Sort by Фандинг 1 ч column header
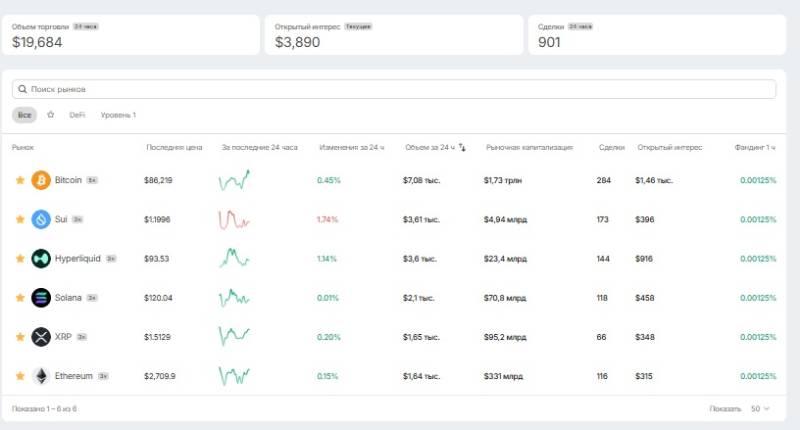 755,147
